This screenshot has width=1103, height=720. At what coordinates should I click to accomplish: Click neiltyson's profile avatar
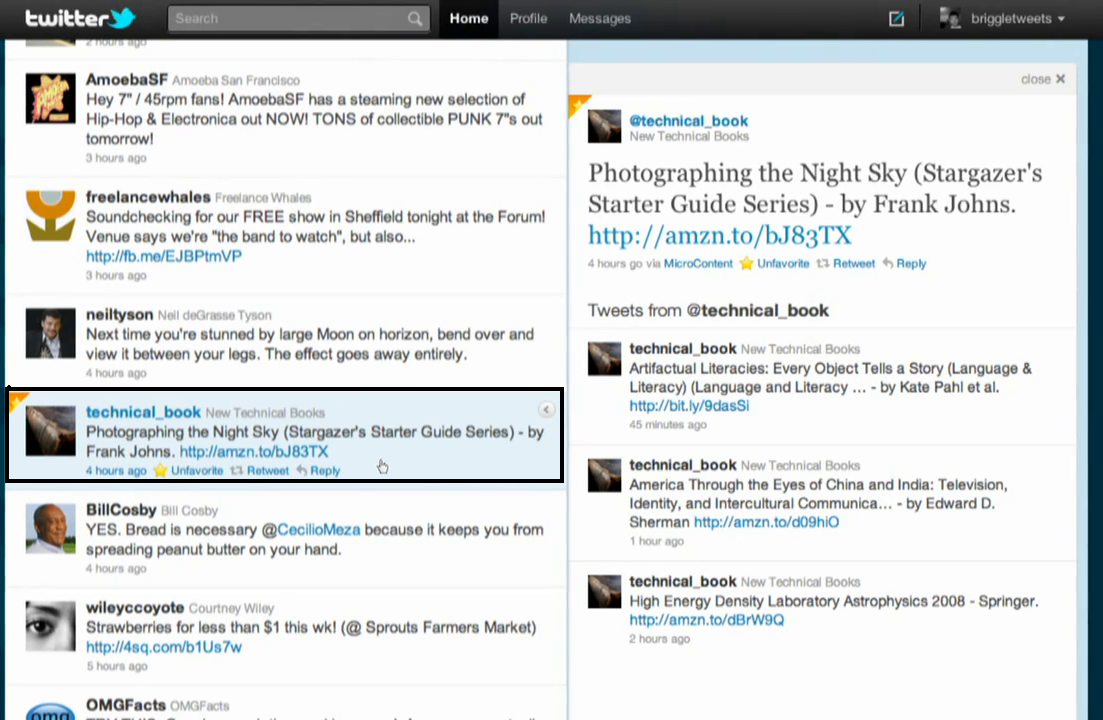point(50,333)
